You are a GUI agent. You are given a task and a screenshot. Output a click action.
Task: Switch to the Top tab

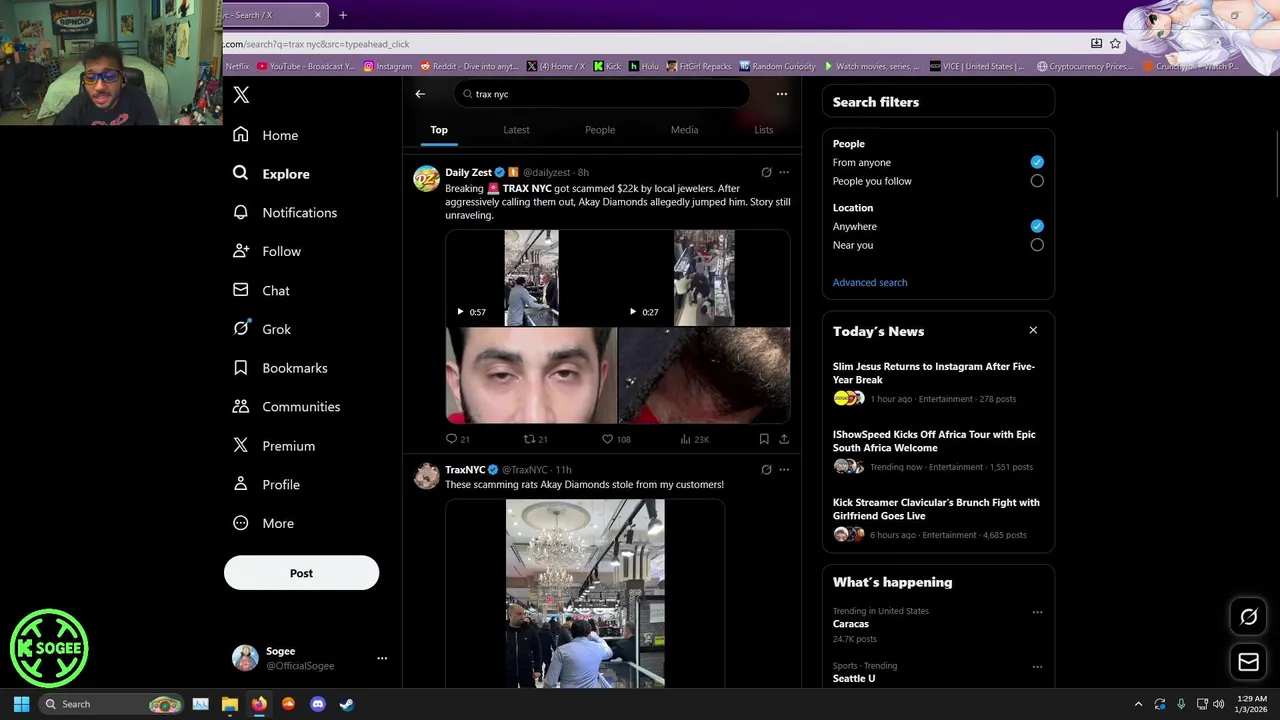coord(439,130)
